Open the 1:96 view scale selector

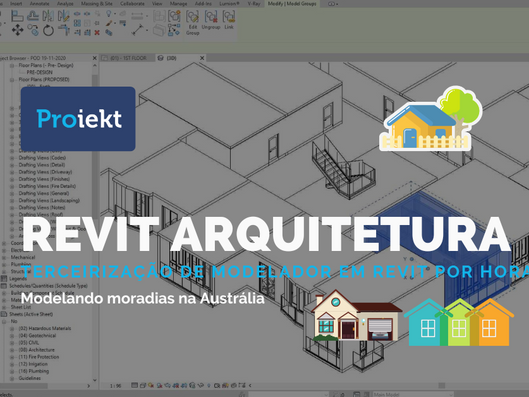tap(116, 386)
